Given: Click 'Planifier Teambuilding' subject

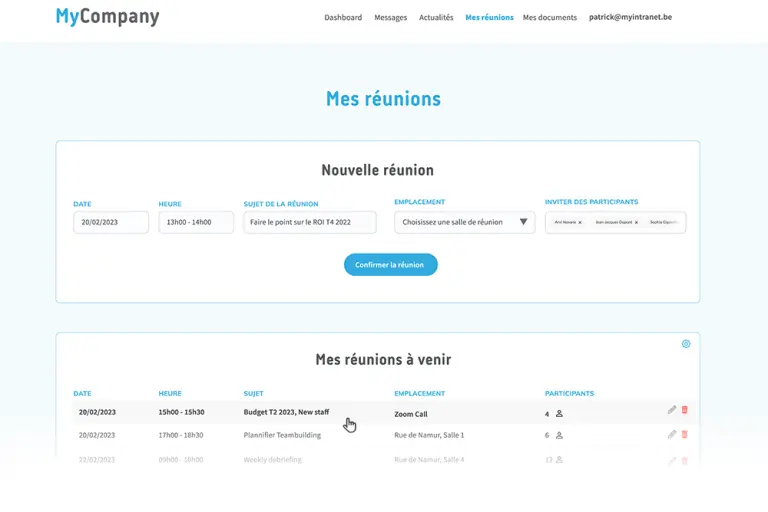Looking at the screenshot, I should click(282, 435).
